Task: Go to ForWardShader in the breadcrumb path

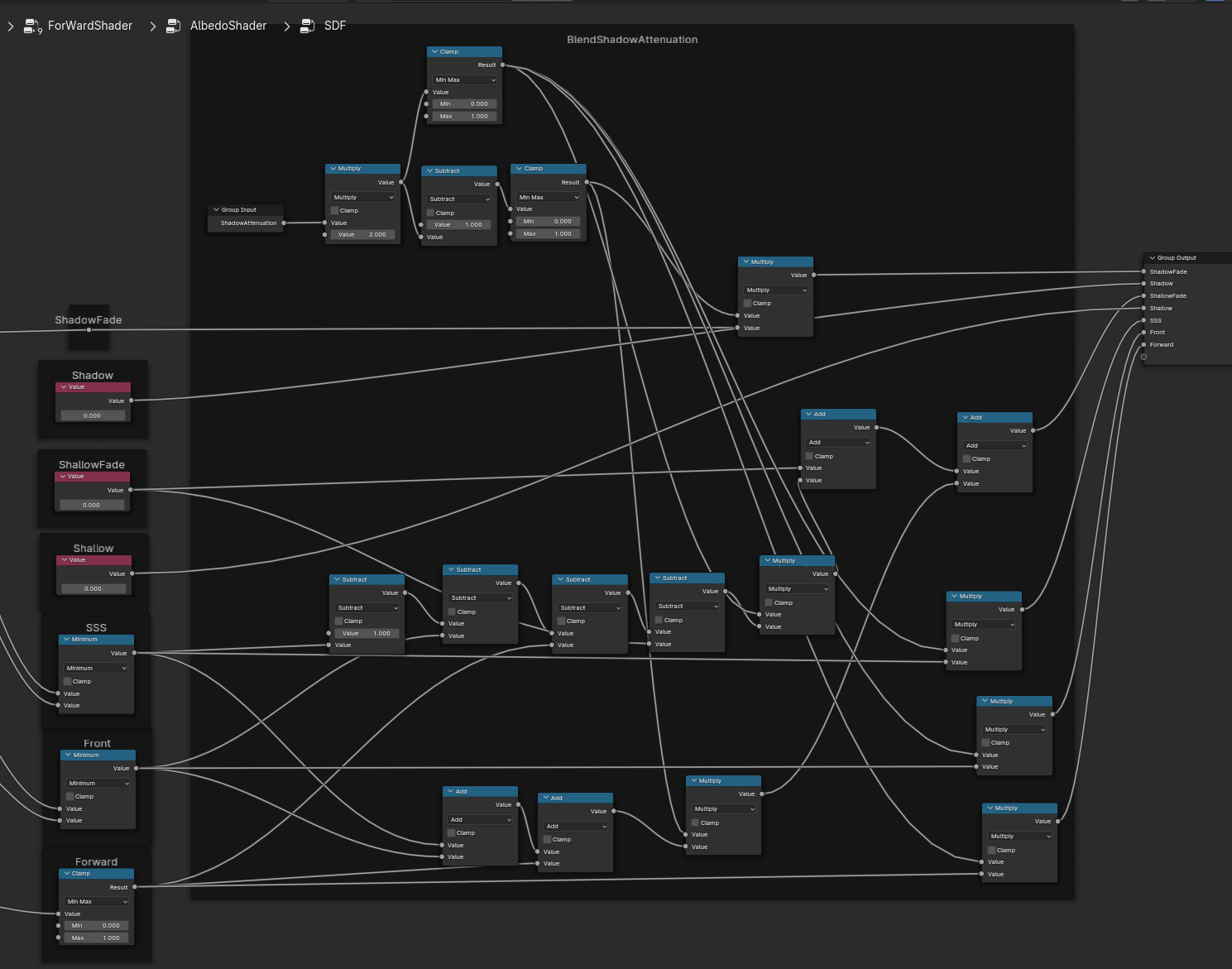Action: (x=89, y=26)
